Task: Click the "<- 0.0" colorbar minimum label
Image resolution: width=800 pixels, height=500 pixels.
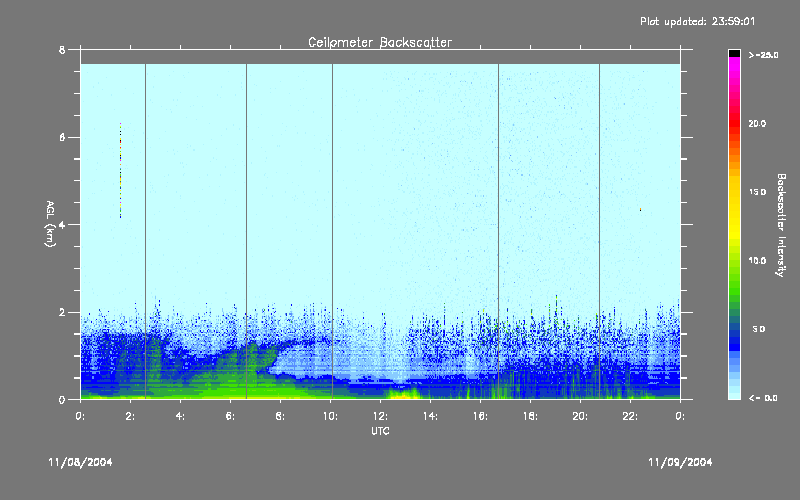Action: [763, 398]
